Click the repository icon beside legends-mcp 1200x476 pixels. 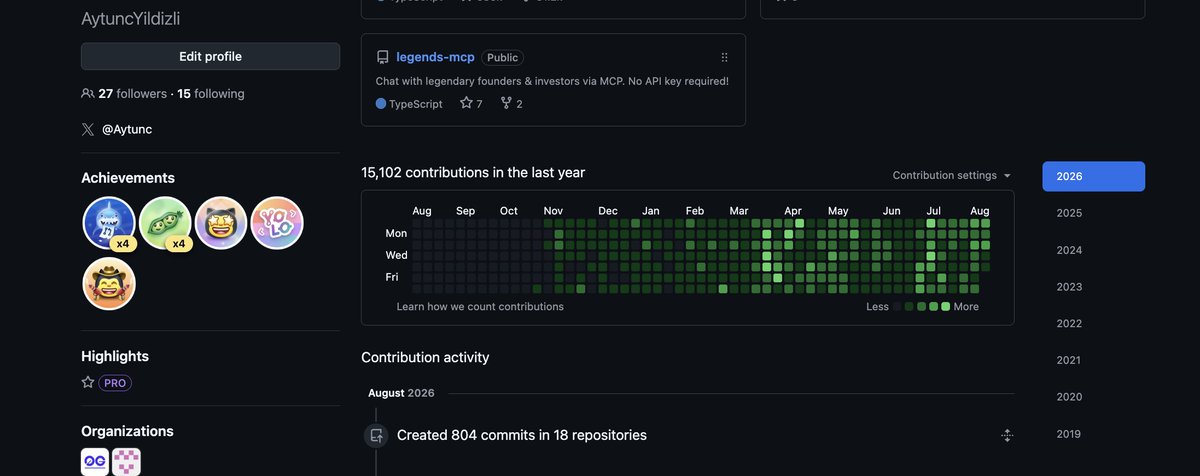[382, 58]
